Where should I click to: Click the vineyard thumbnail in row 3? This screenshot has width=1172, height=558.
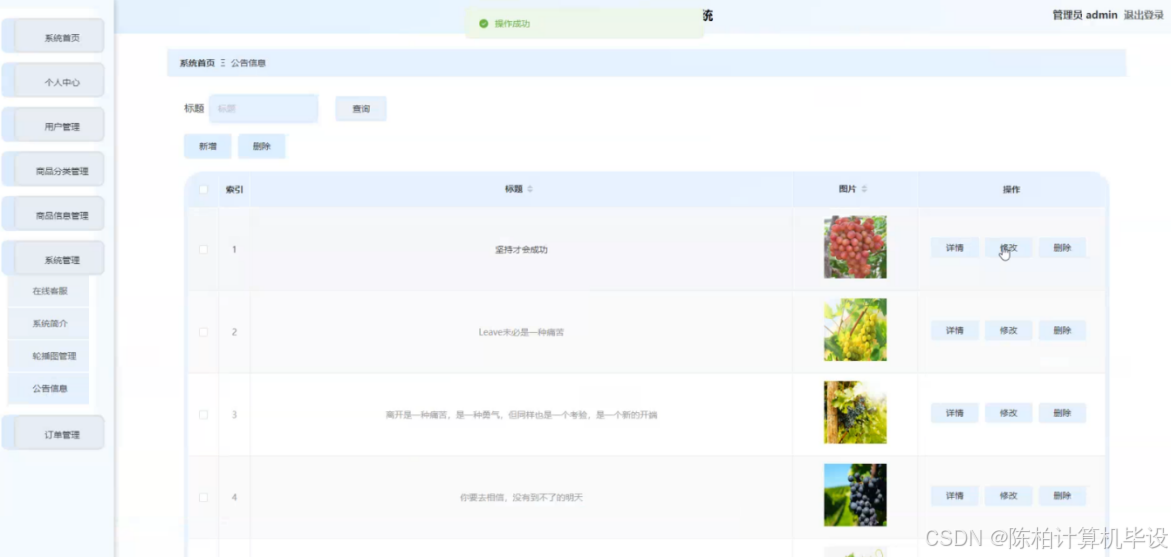pyautogui.click(x=855, y=412)
